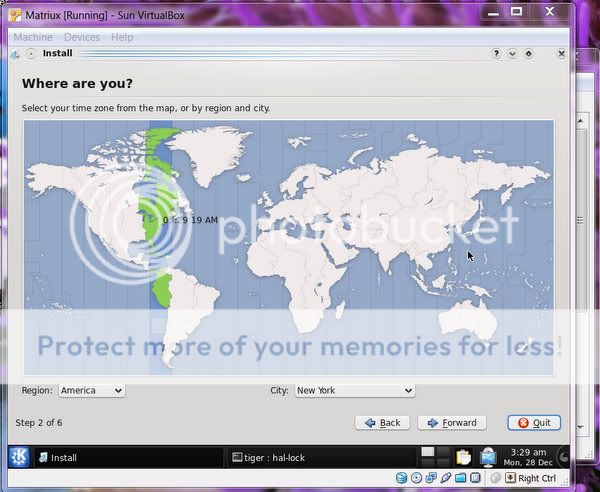Switch to the tiger : hal-lock task
This screenshot has height=492, width=600.
click(321, 458)
